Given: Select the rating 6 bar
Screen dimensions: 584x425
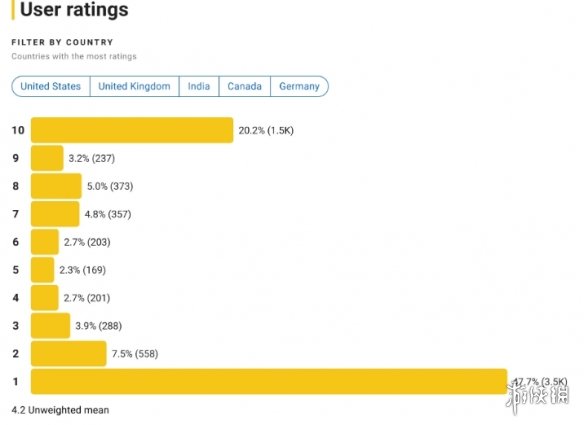Looking at the screenshot, I should 45,242.
